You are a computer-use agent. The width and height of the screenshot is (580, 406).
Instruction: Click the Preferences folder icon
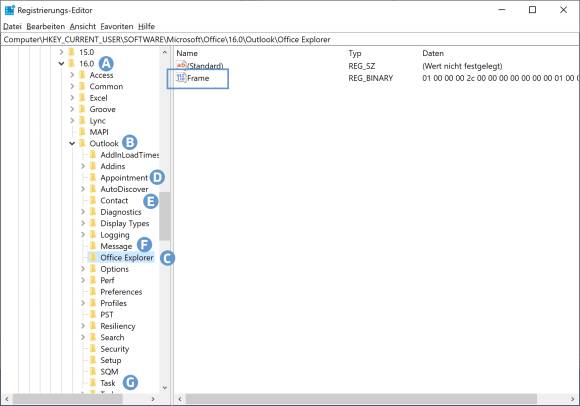93,292
